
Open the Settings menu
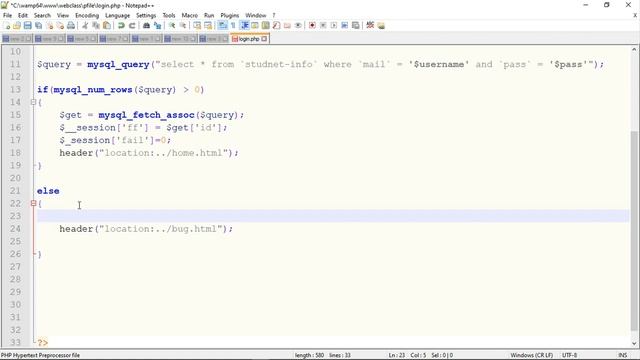(x=146, y=15)
